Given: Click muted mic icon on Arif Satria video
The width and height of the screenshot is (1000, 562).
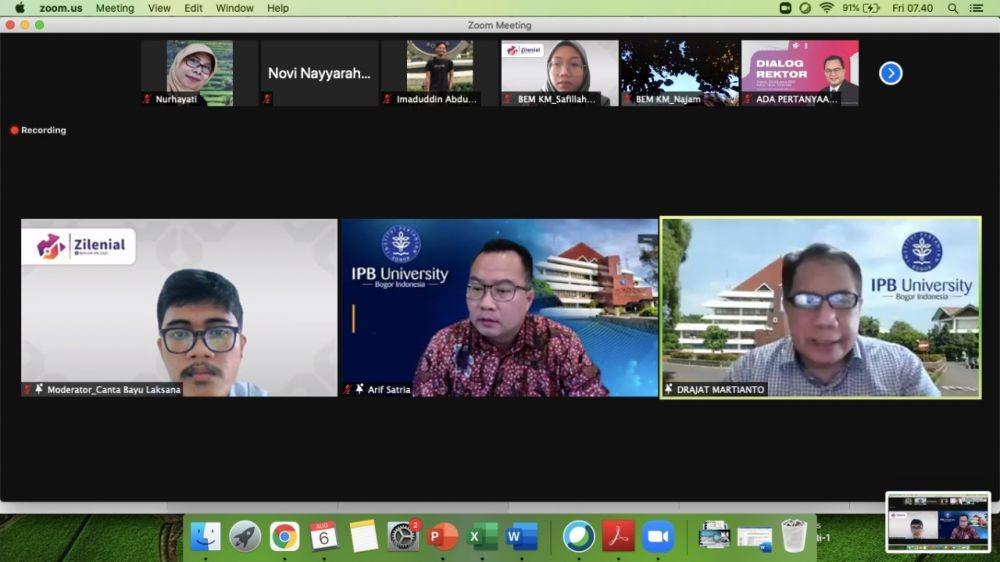Looking at the screenshot, I should (x=348, y=389).
